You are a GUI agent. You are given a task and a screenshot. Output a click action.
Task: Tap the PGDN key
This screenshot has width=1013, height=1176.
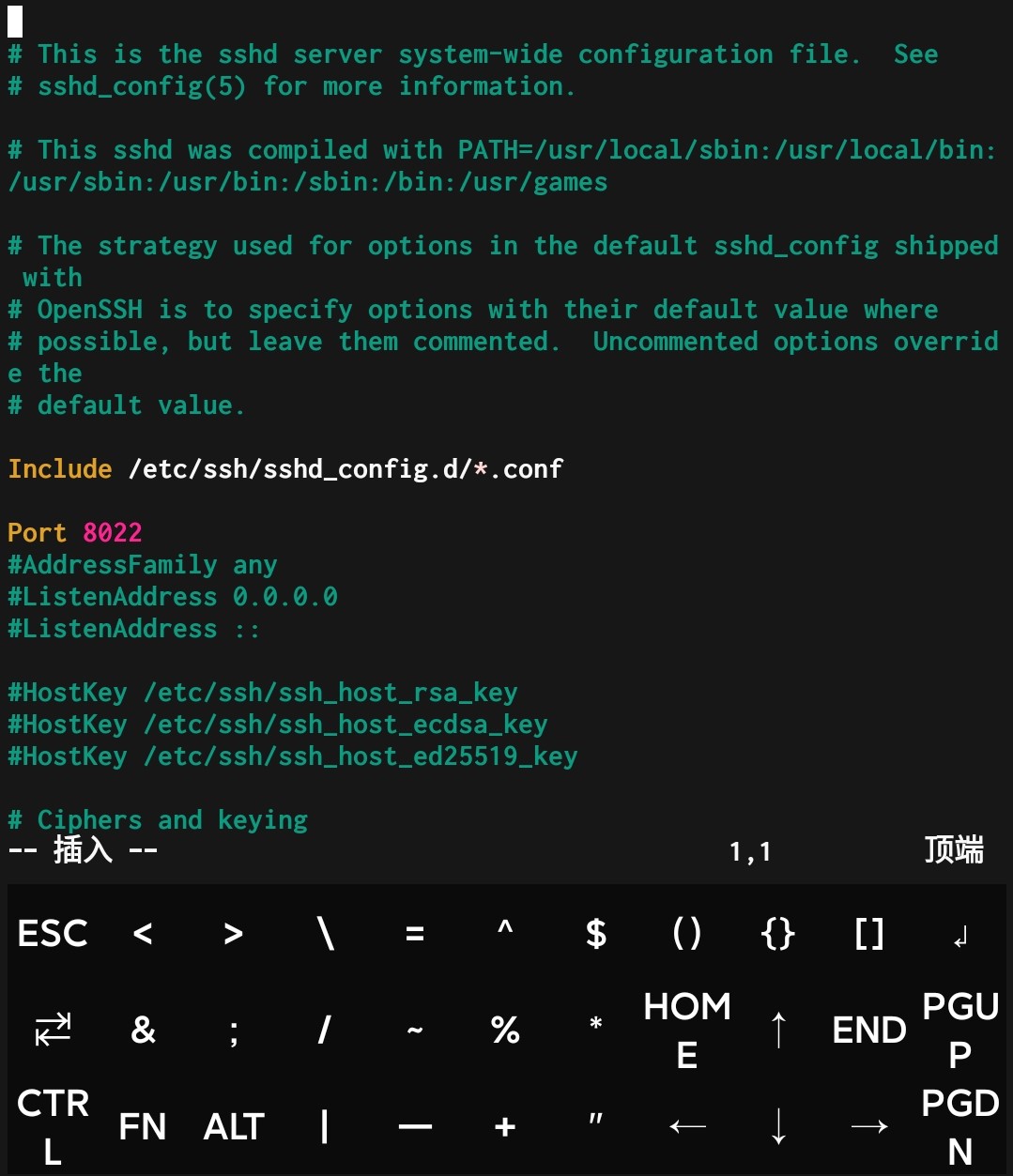coord(959,1126)
